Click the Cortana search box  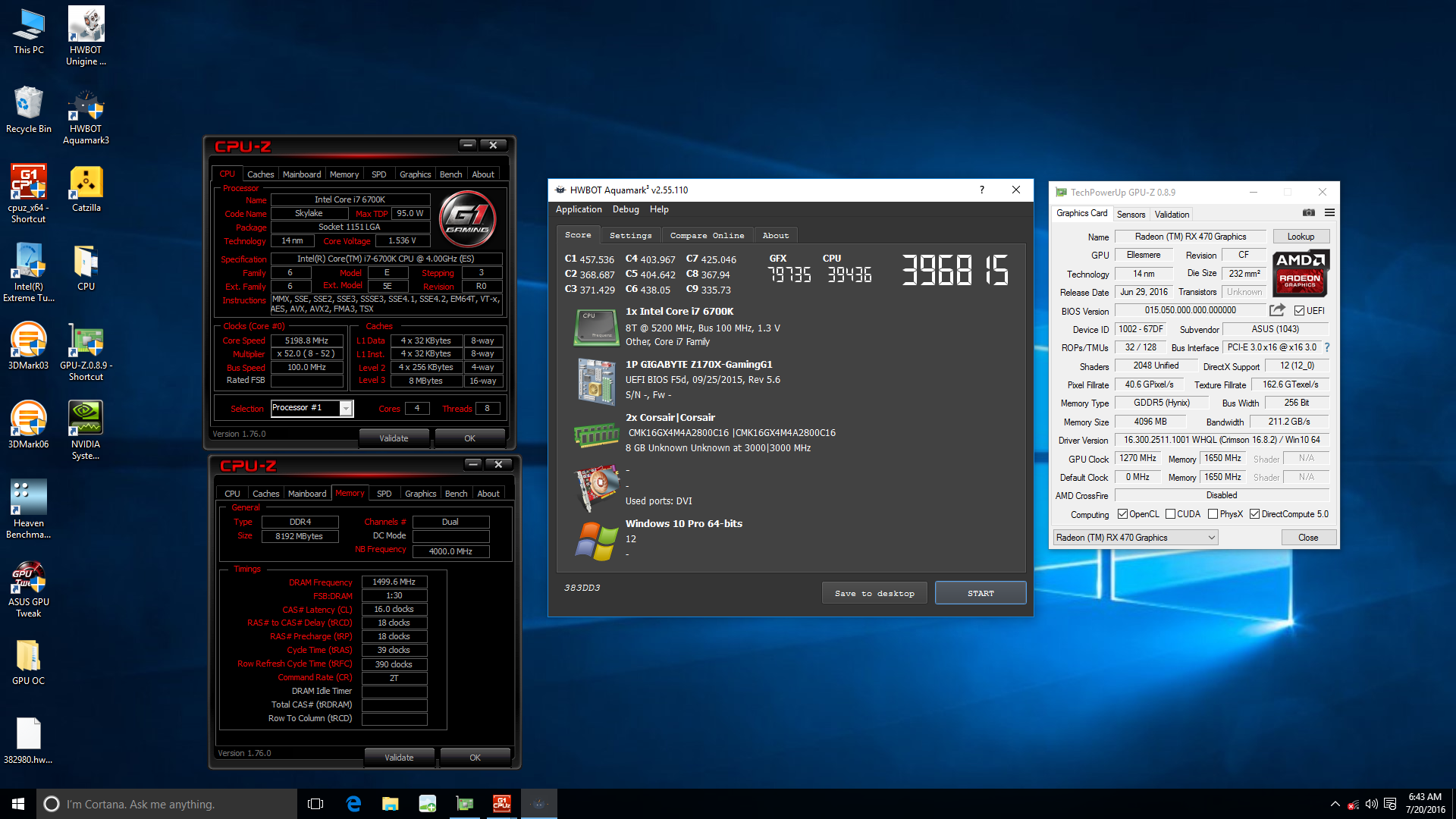click(x=167, y=804)
